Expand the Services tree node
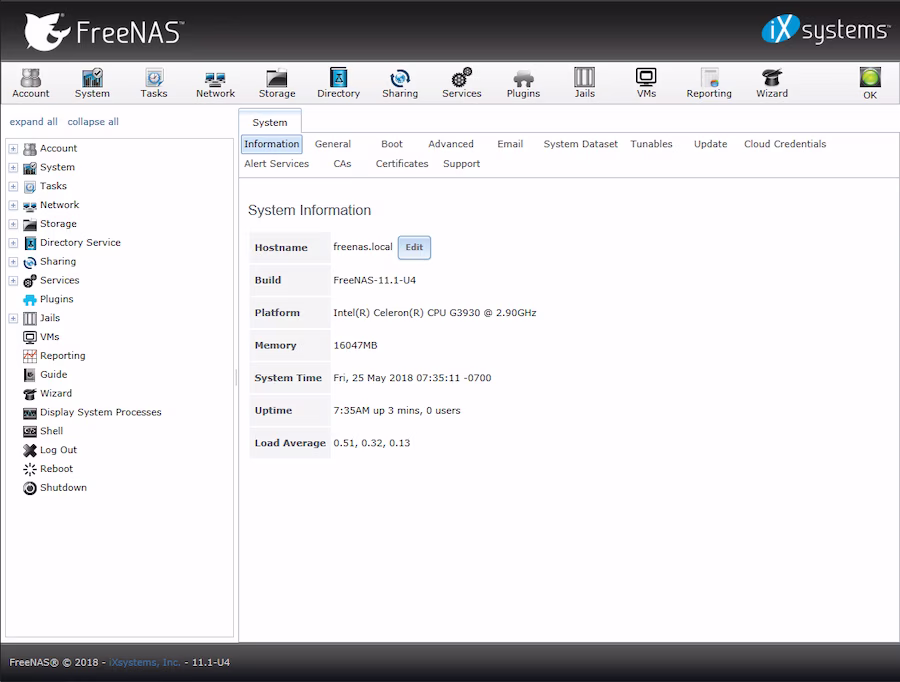900x682 pixels. pyautogui.click(x=13, y=281)
